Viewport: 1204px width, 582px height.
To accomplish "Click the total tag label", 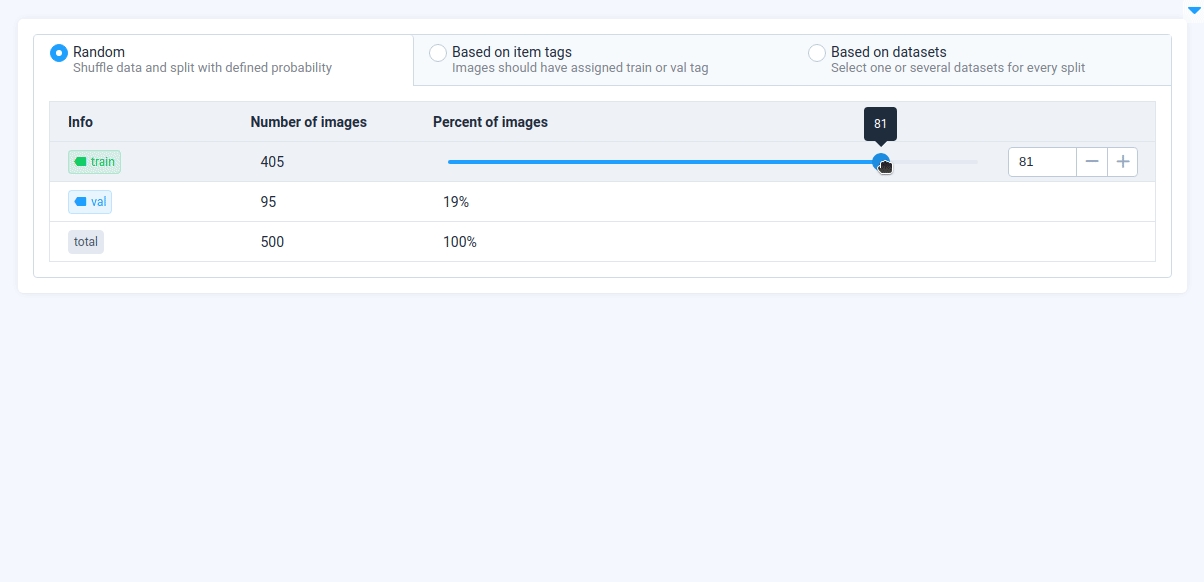I will (x=86, y=242).
